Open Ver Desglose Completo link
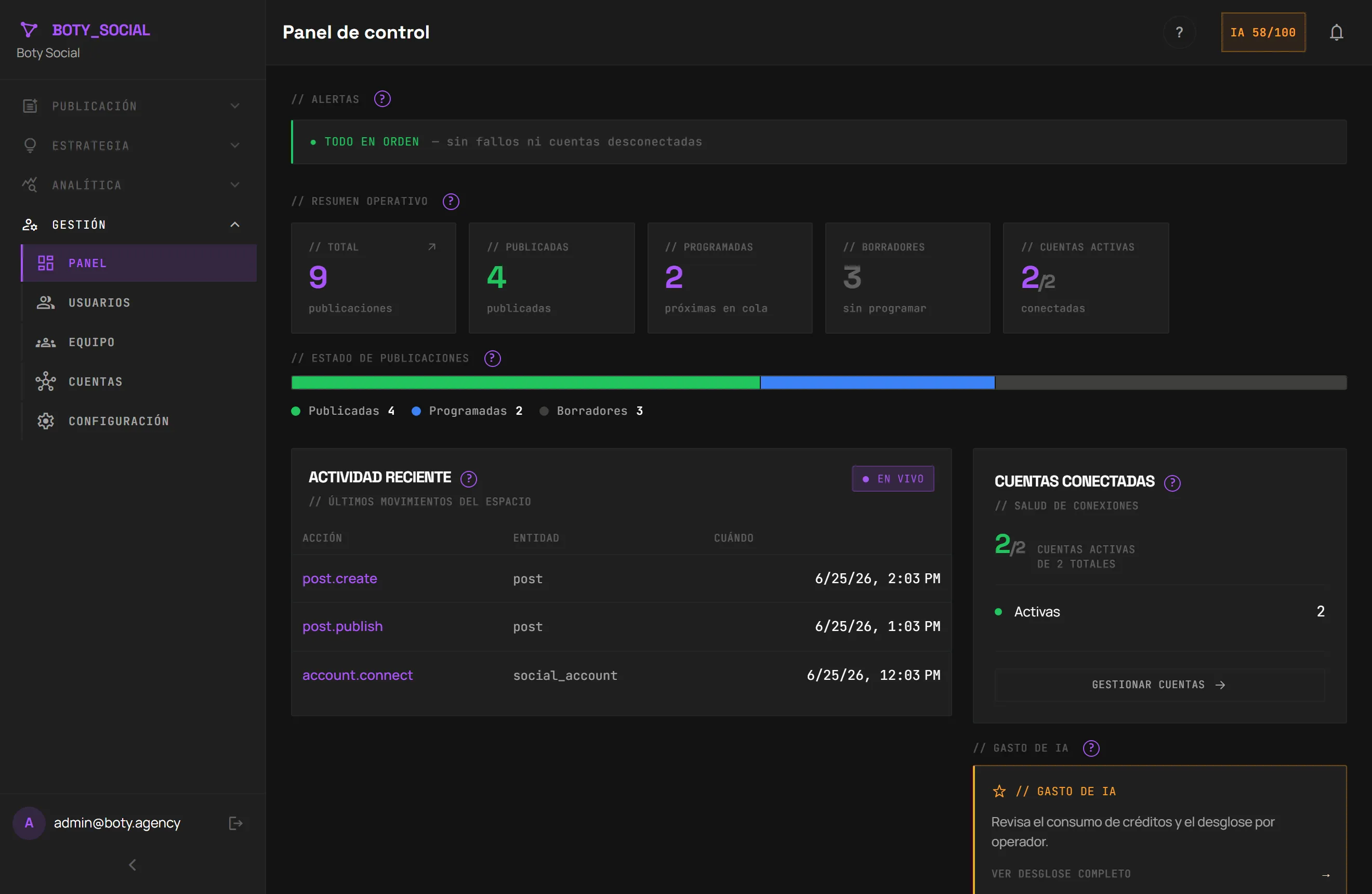Screen dimensions: 1372x894 1160,874
